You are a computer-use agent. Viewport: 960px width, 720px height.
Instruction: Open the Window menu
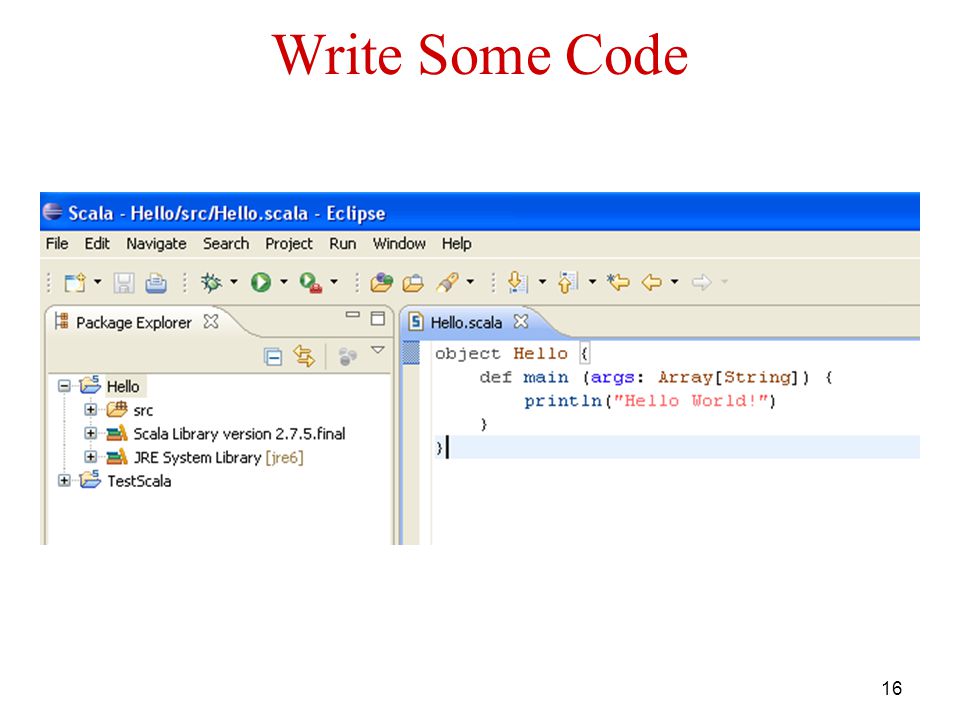click(399, 244)
